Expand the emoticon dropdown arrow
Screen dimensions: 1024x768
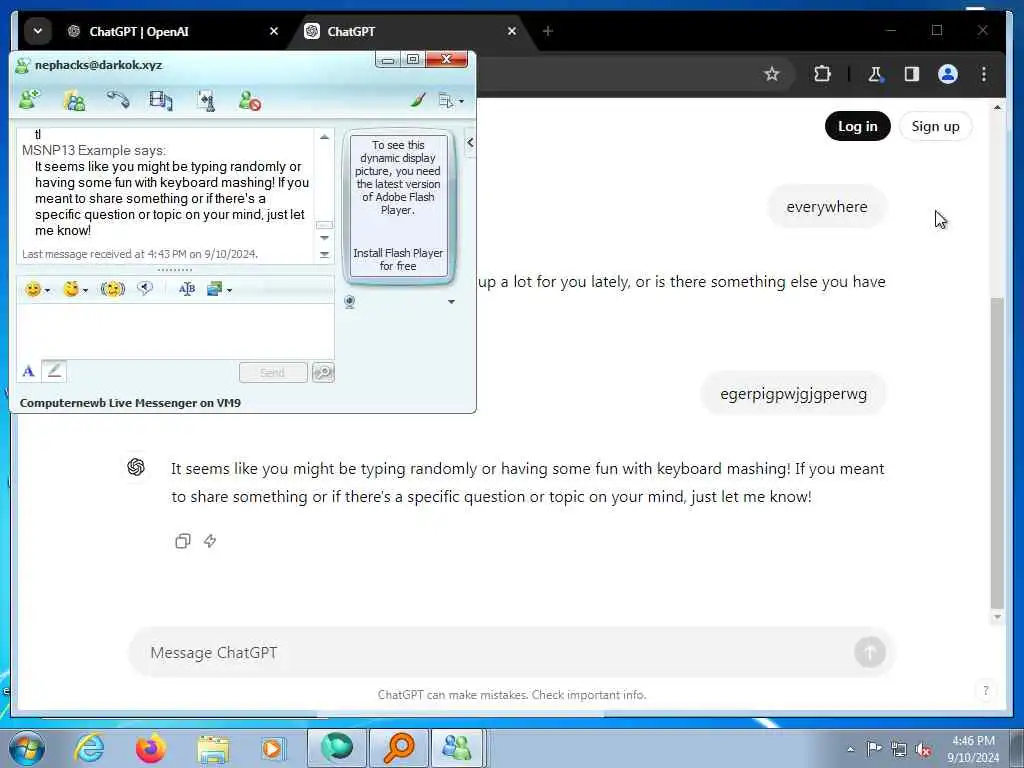(47, 290)
